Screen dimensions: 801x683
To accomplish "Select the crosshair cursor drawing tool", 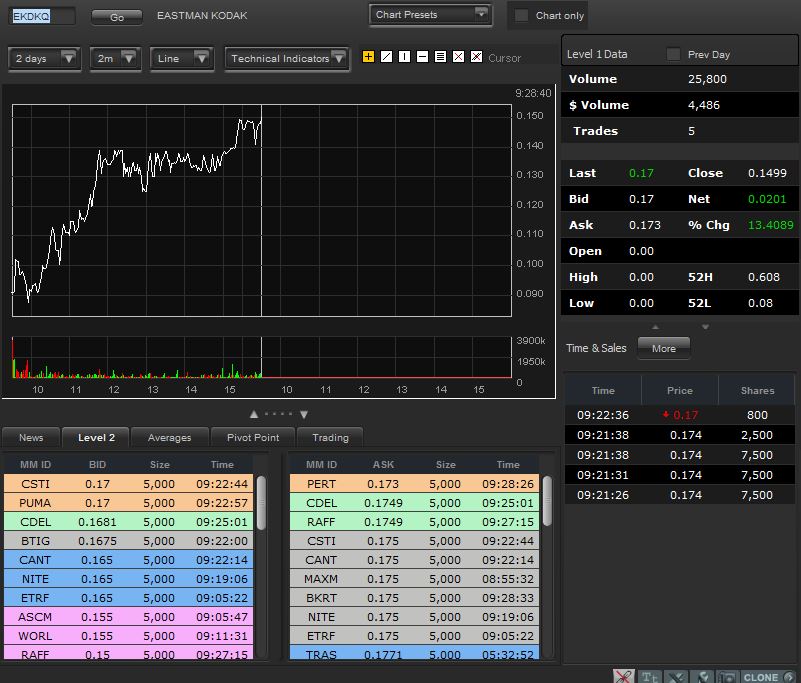I will (368, 58).
